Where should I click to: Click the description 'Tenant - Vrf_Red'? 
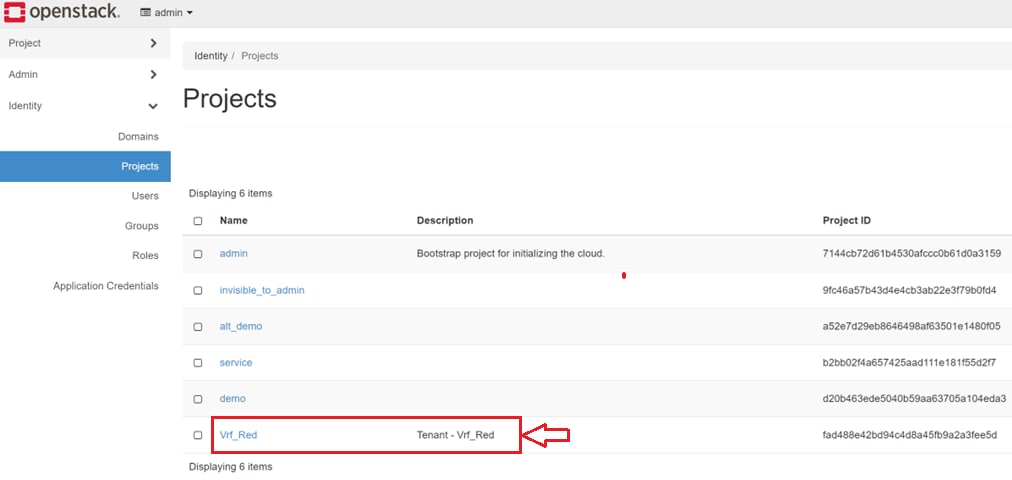456,435
